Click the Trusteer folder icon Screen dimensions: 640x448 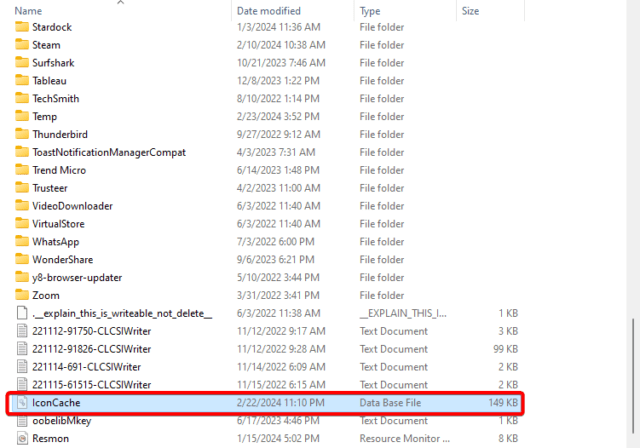click(x=22, y=188)
